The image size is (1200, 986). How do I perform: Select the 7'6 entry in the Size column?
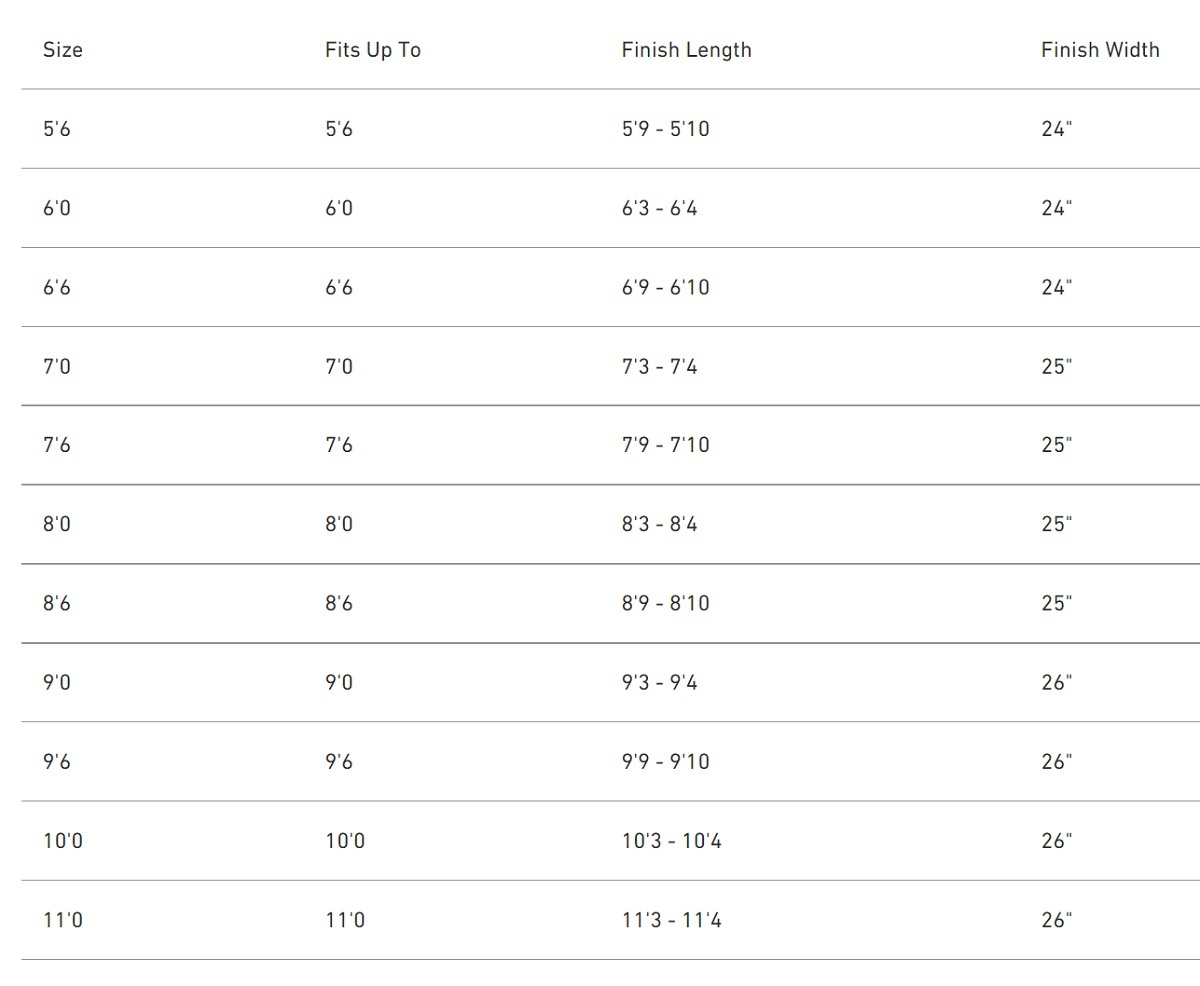57,445
